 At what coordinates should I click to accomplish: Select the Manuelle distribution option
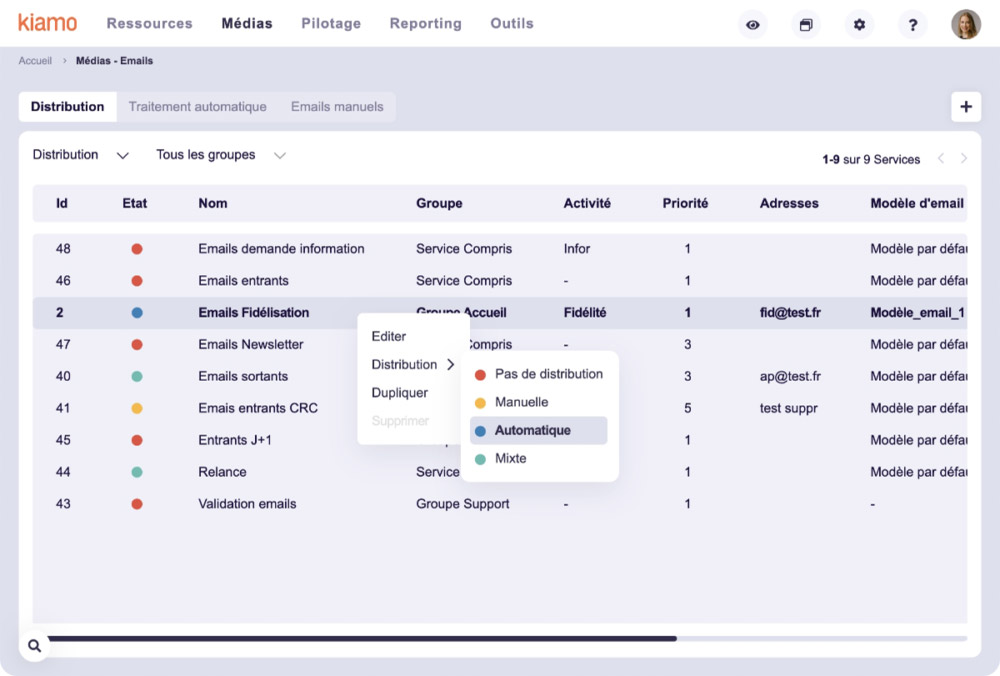click(x=521, y=402)
